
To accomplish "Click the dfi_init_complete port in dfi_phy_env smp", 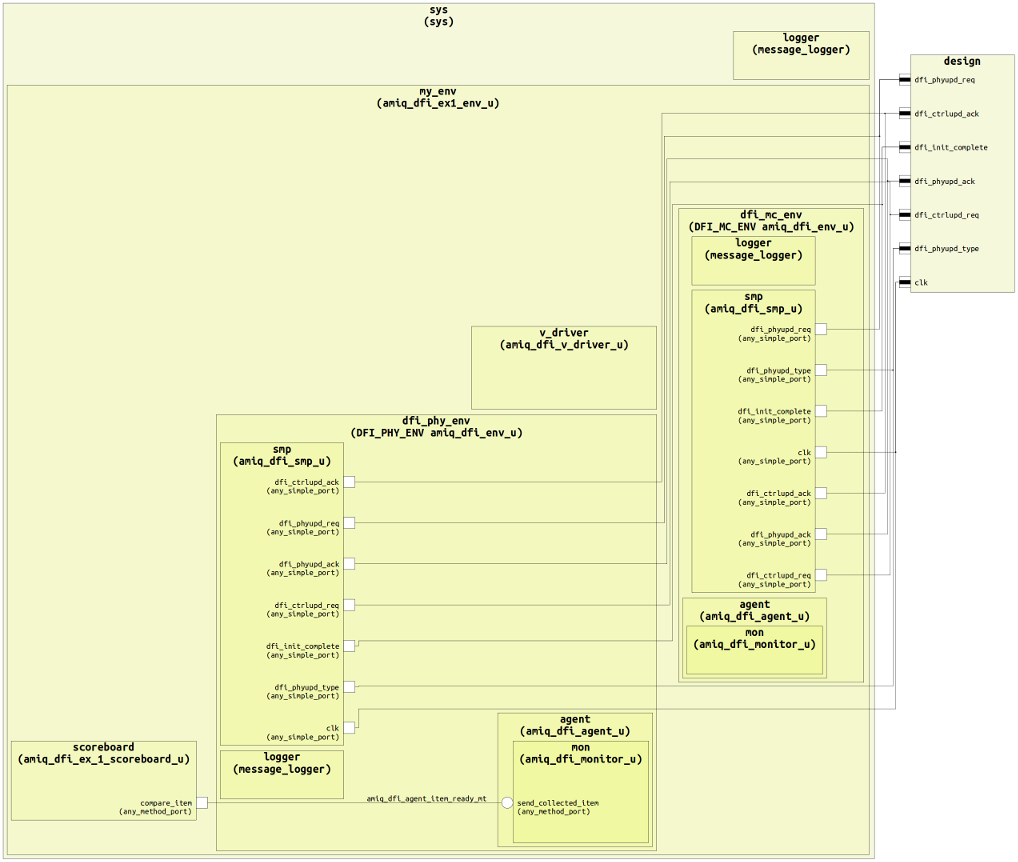I will coord(350,646).
